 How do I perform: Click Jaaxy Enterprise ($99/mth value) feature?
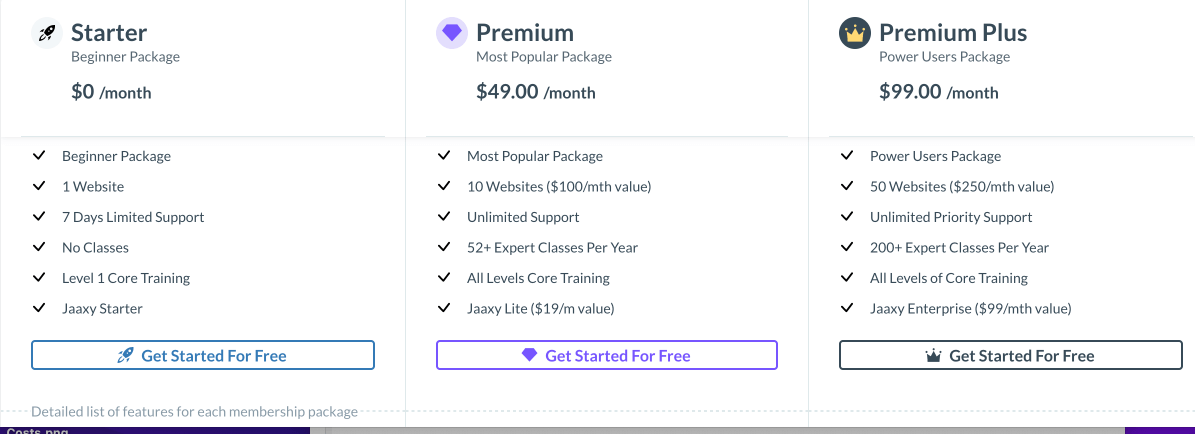click(x=971, y=309)
